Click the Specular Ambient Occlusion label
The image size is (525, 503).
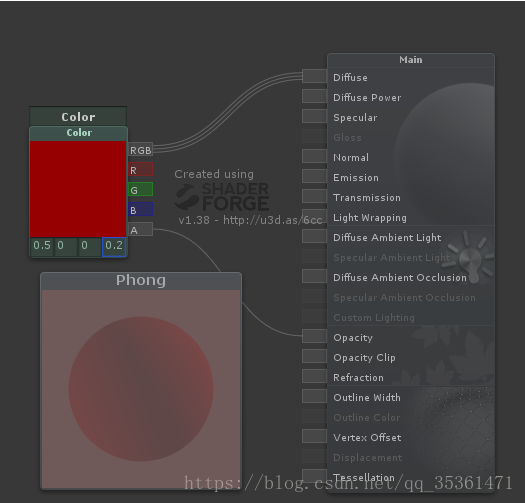[x=404, y=298]
